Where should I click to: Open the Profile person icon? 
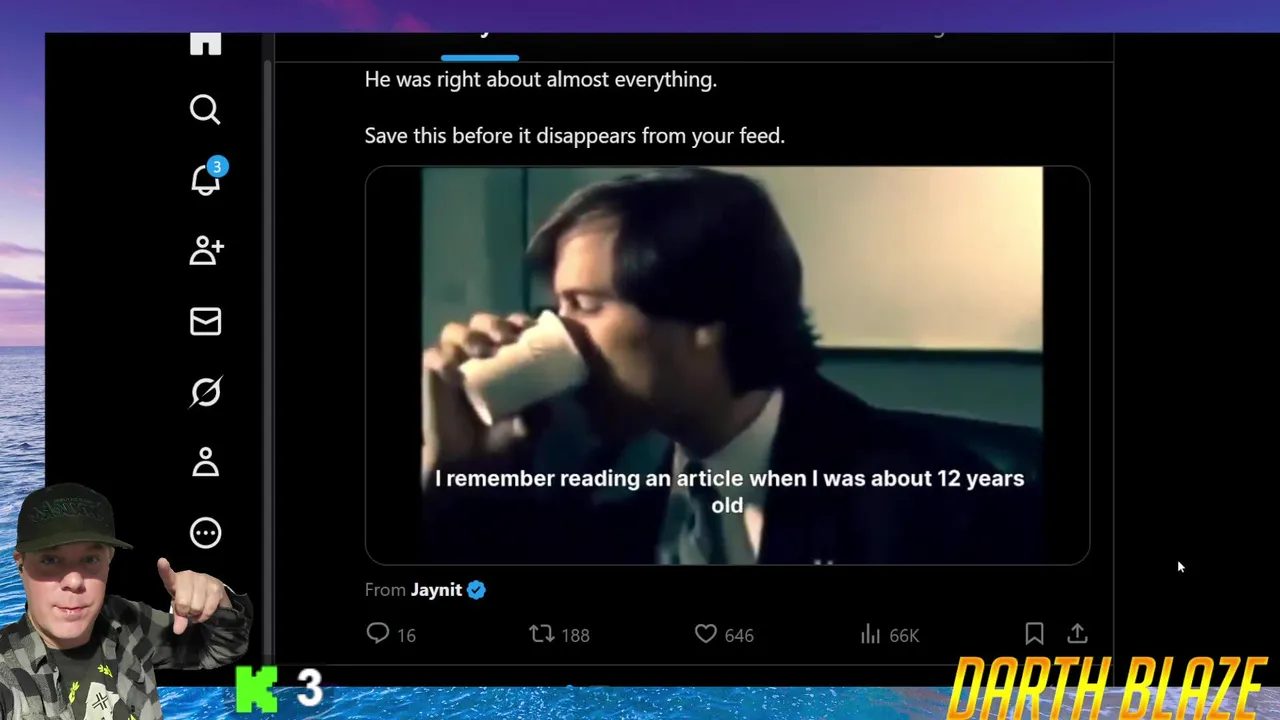click(x=205, y=462)
